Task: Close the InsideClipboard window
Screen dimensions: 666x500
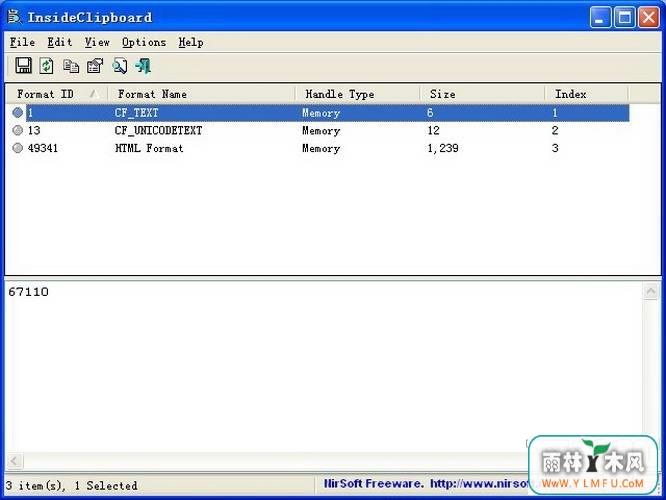Action: coord(649,17)
